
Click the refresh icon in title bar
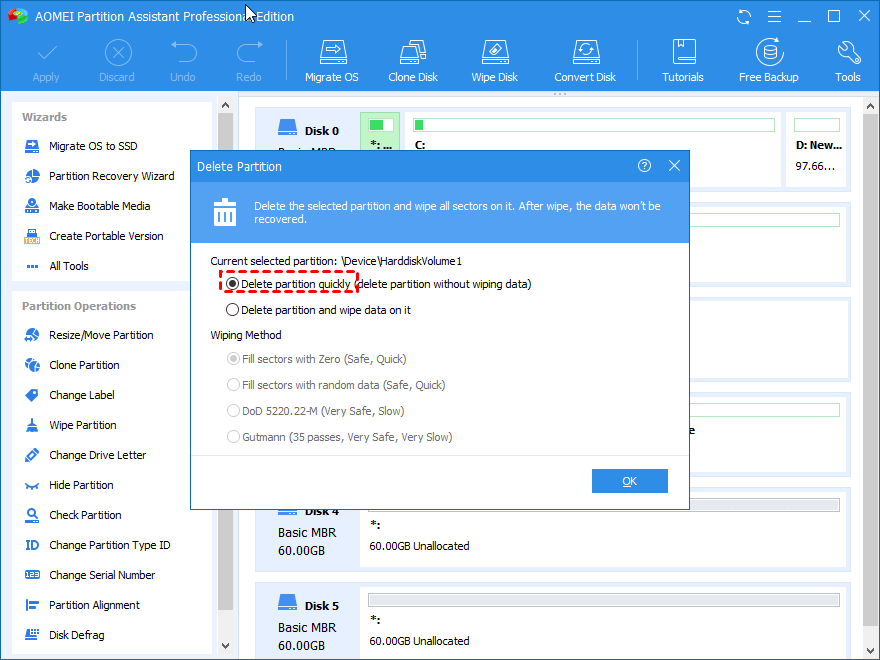pos(744,17)
